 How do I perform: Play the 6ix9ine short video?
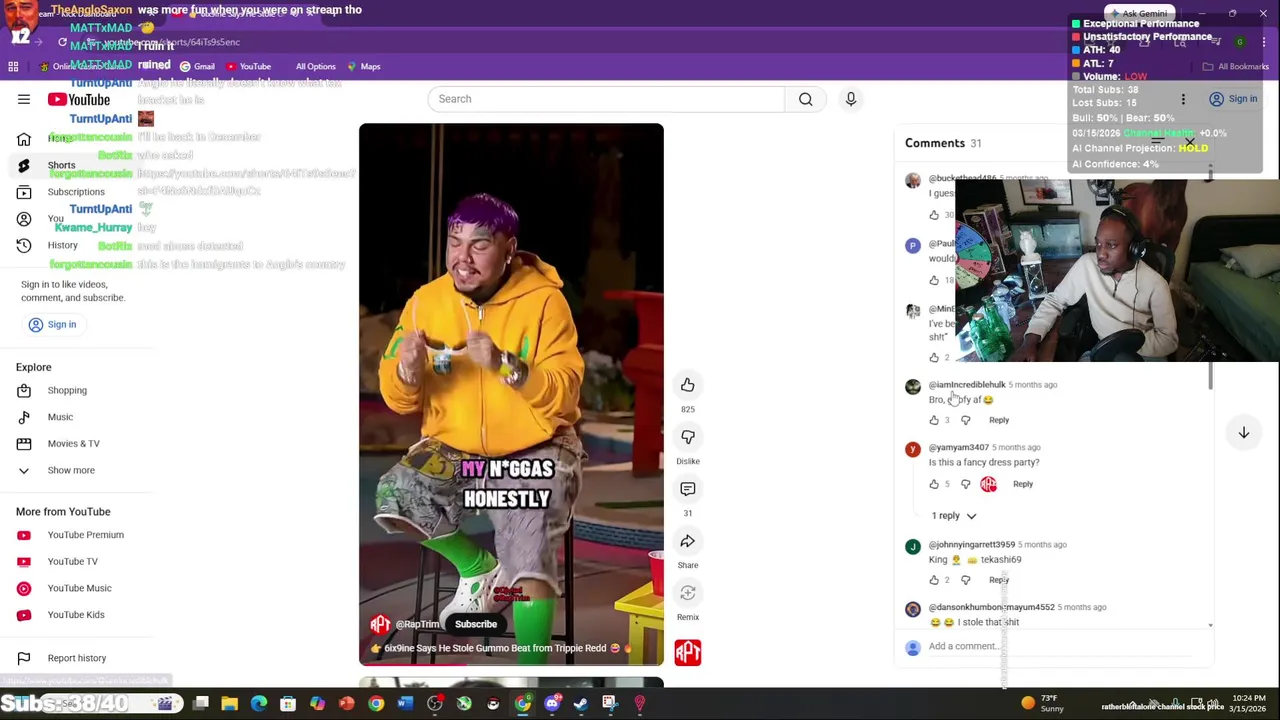(x=511, y=394)
